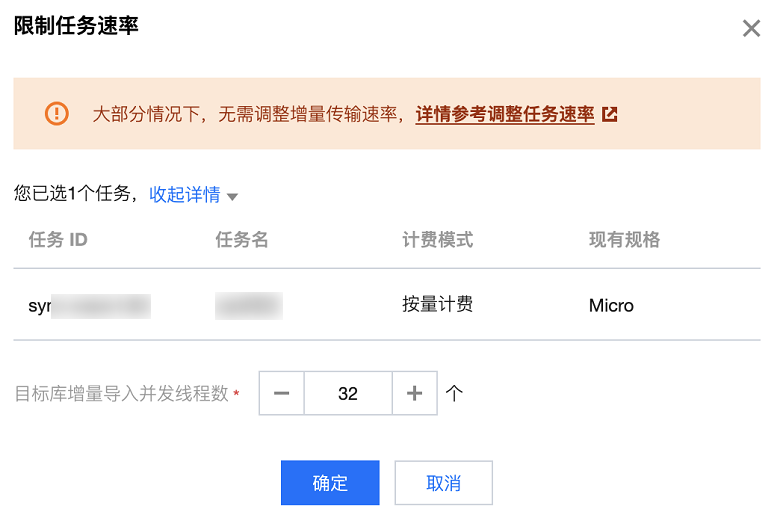Click the 目标库增量导入并发线程数 label
Viewport: 780px width, 518px height.
[x=122, y=394]
